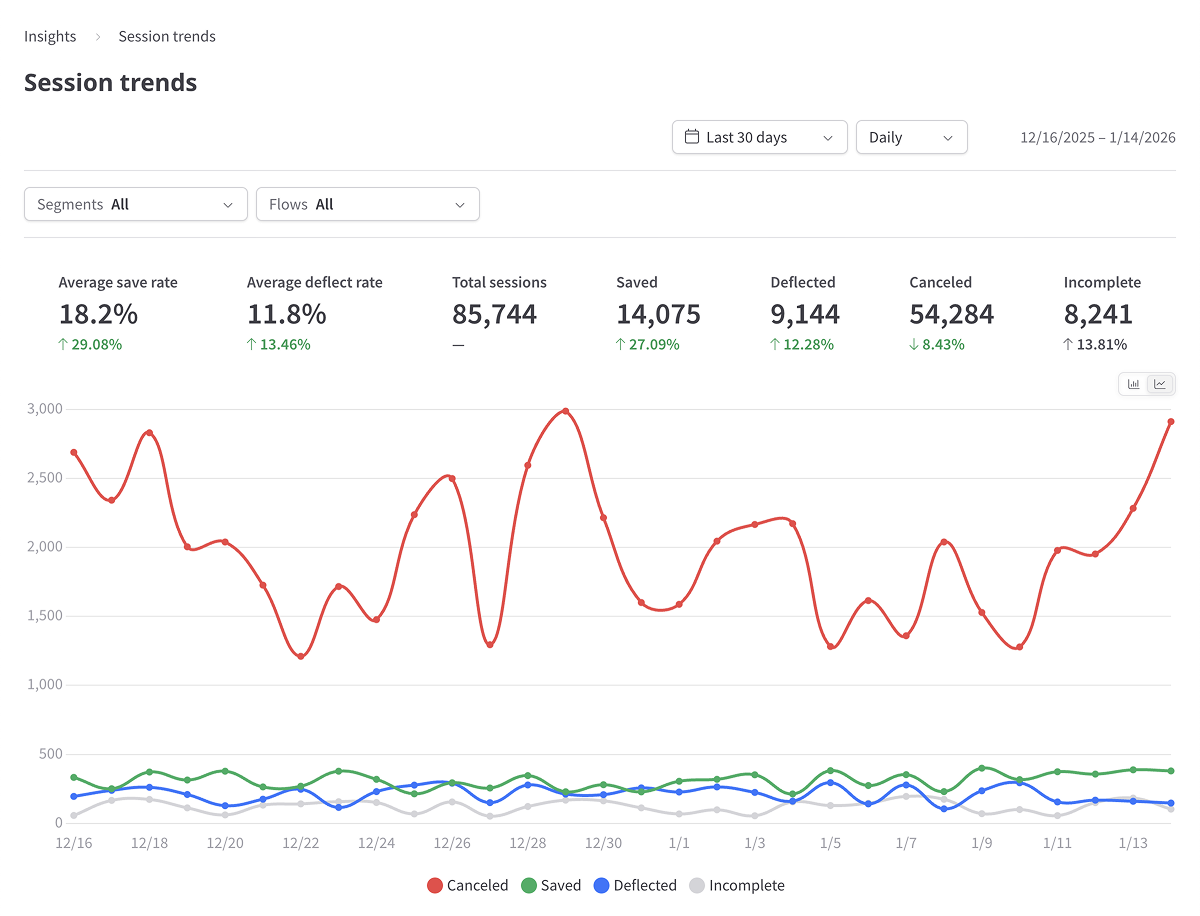Click the 12/16 – 1/14 date range text
This screenshot has width=1200, height=916.
click(x=1097, y=138)
